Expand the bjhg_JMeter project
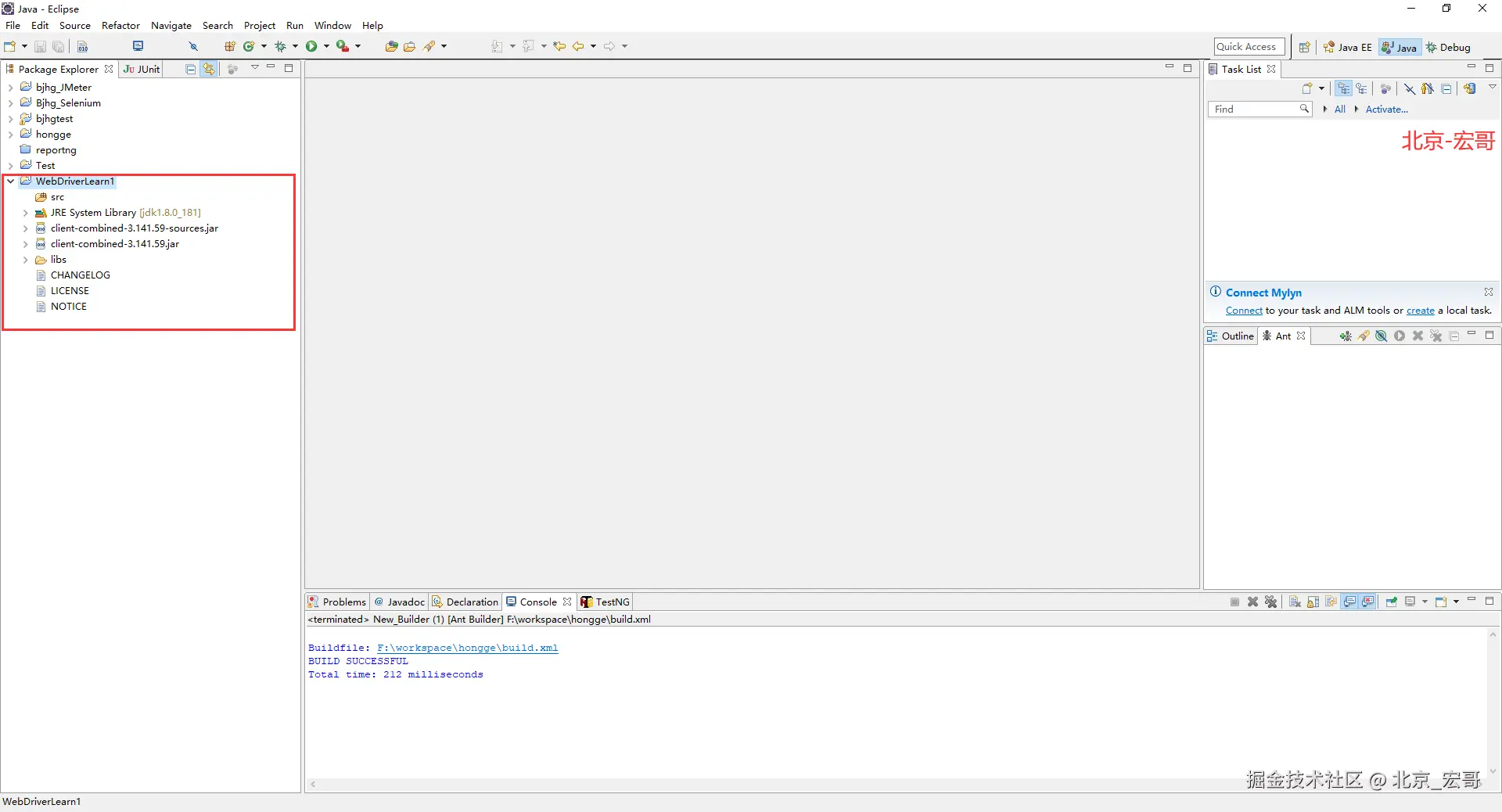The height and width of the screenshot is (812, 1502). point(11,88)
